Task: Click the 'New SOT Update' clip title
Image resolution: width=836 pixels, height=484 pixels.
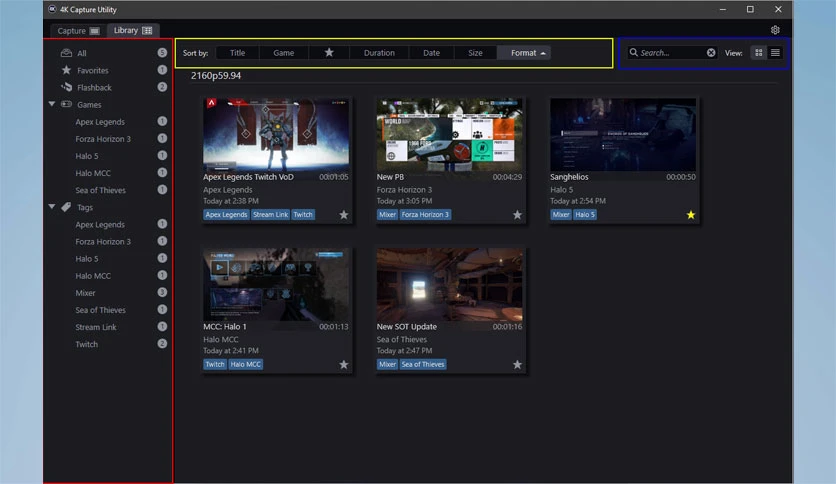Action: pyautogui.click(x=406, y=326)
